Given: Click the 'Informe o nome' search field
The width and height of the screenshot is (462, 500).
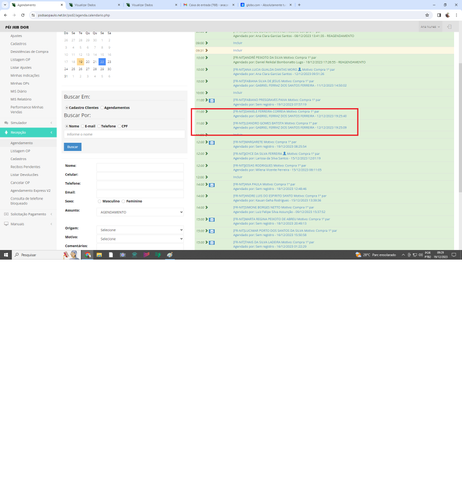Looking at the screenshot, I should (x=124, y=134).
